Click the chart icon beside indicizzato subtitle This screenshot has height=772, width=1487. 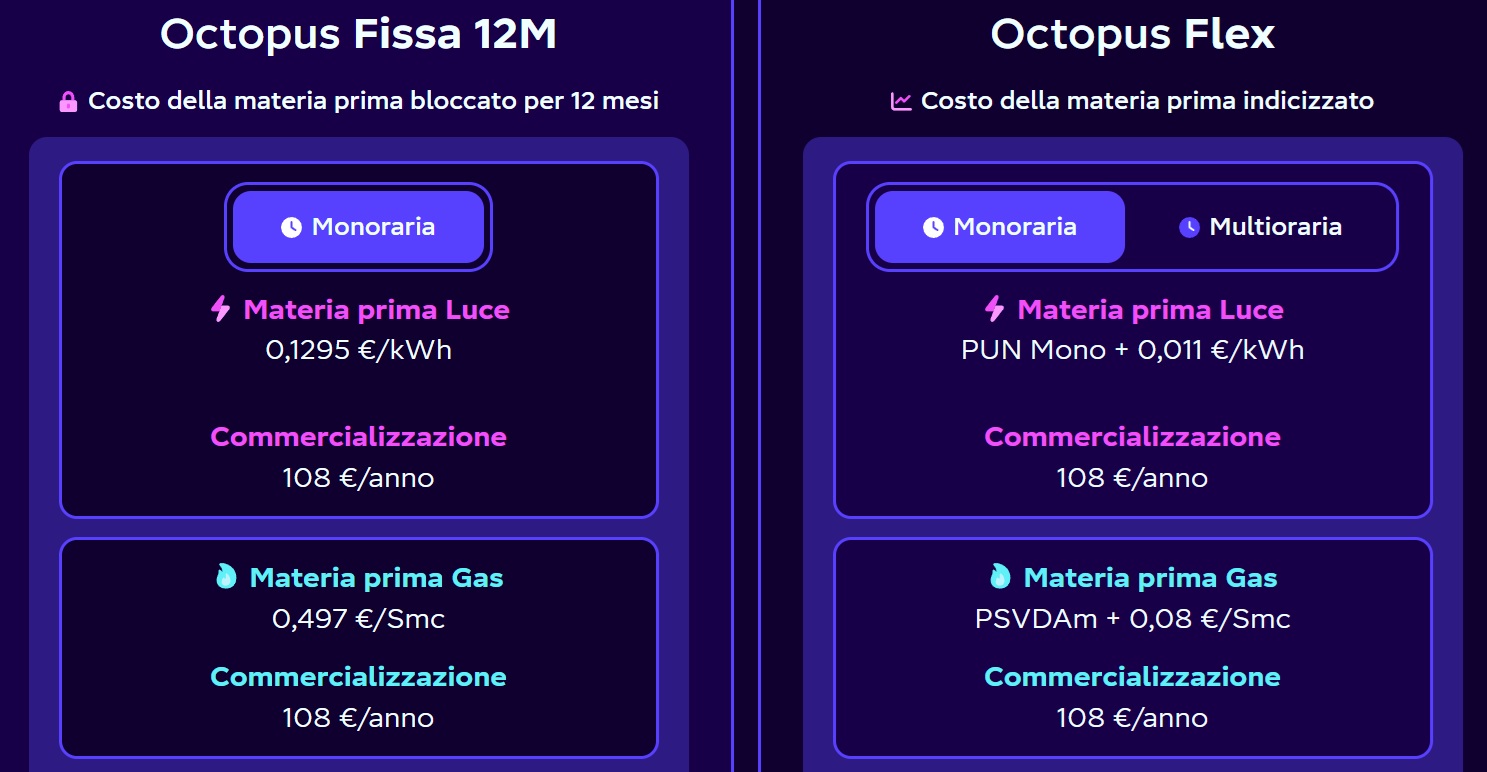[901, 101]
